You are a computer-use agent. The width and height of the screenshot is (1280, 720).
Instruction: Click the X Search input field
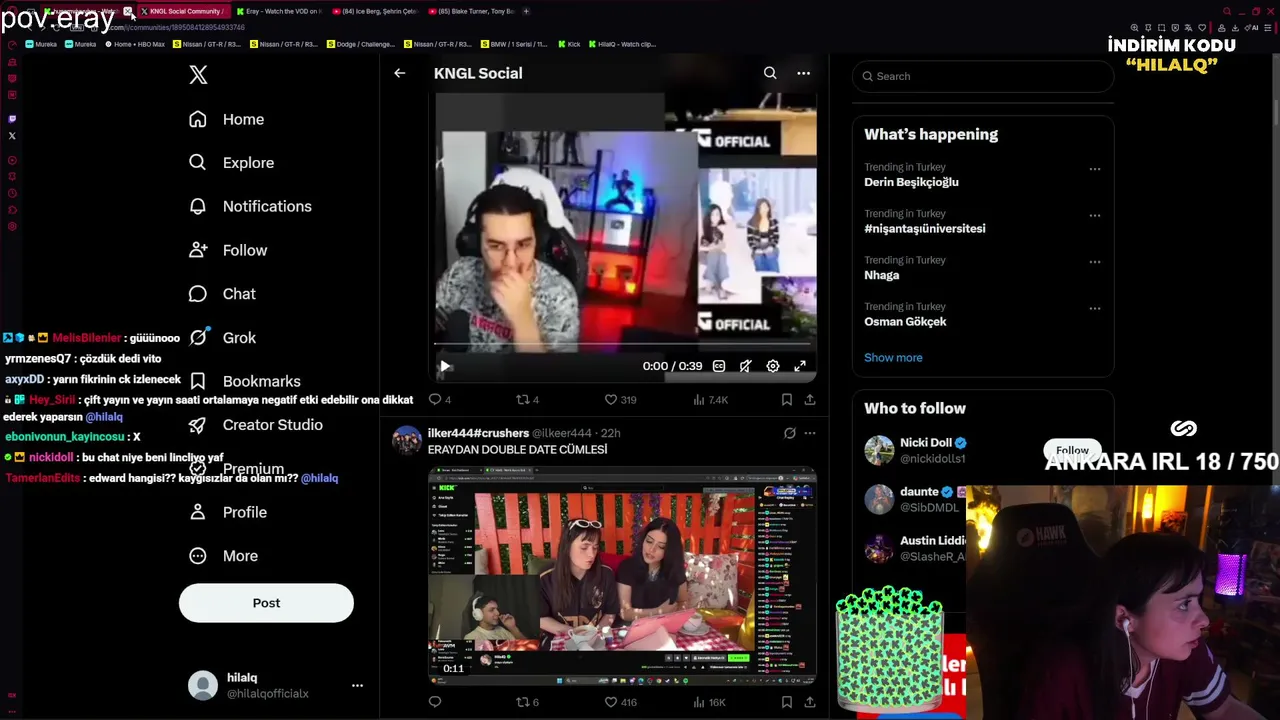[x=983, y=76]
